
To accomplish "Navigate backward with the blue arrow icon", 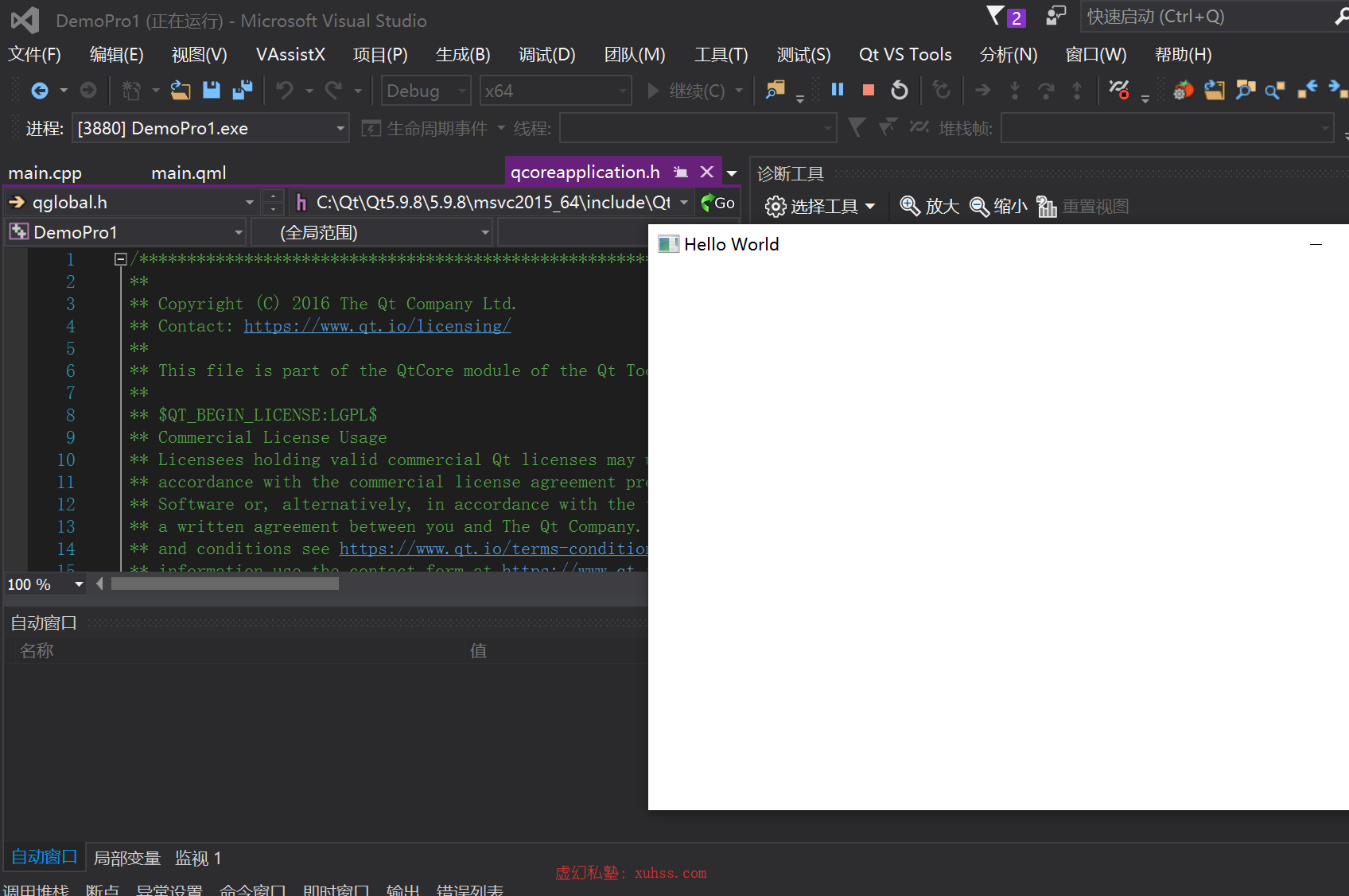I will (x=39, y=91).
